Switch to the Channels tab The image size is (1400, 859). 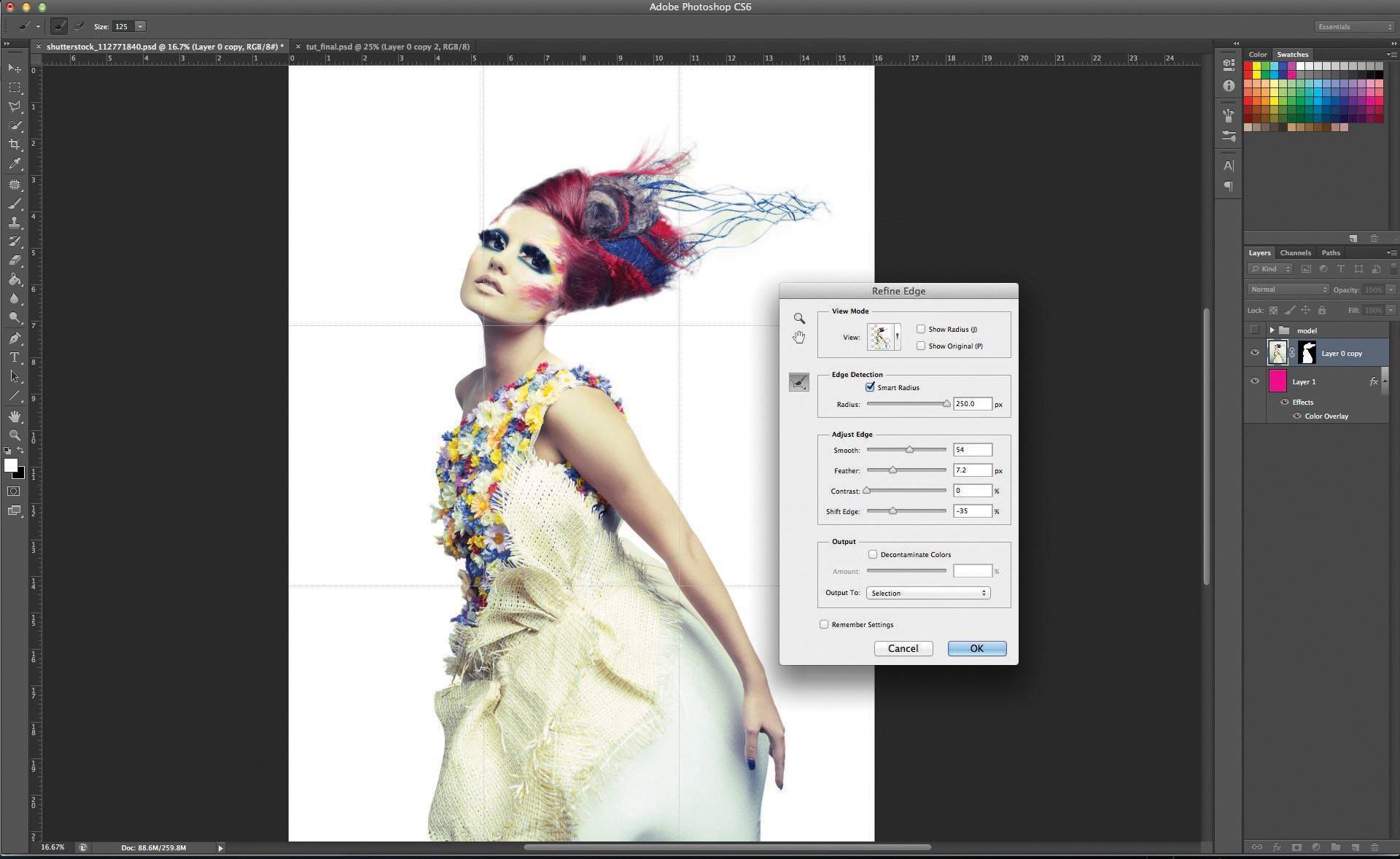click(x=1296, y=252)
